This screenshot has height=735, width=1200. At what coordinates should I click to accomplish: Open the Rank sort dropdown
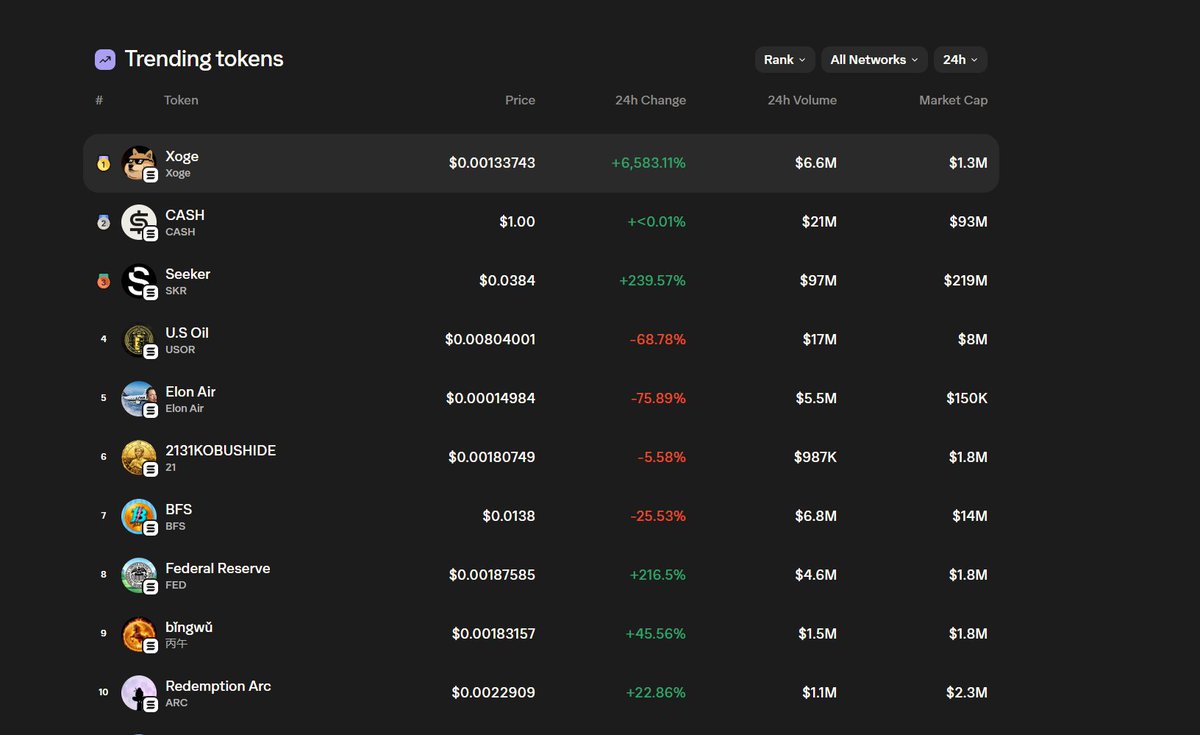click(x=785, y=60)
